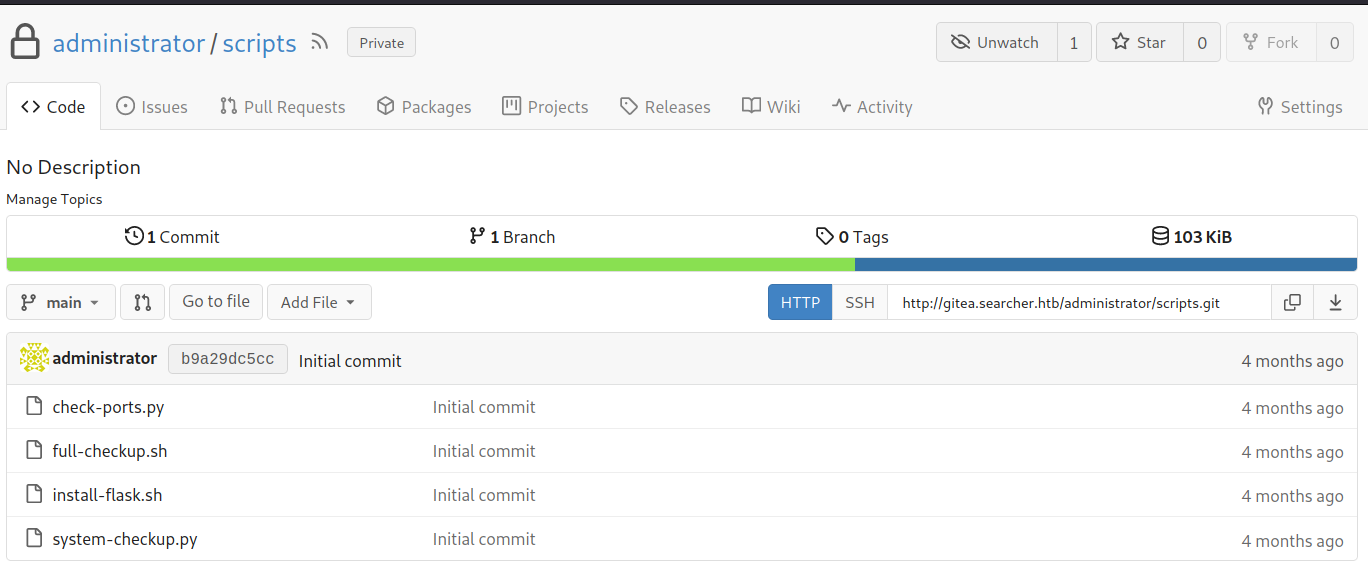This screenshot has height=564, width=1368.
Task: Click the branch icon next to 1 Branch
Action: point(477,236)
